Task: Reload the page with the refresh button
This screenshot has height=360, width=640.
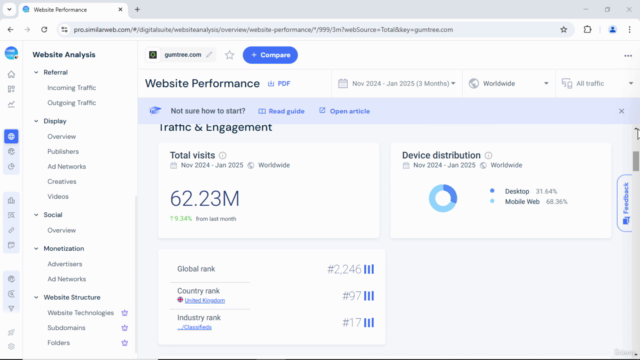Action: click(x=44, y=29)
